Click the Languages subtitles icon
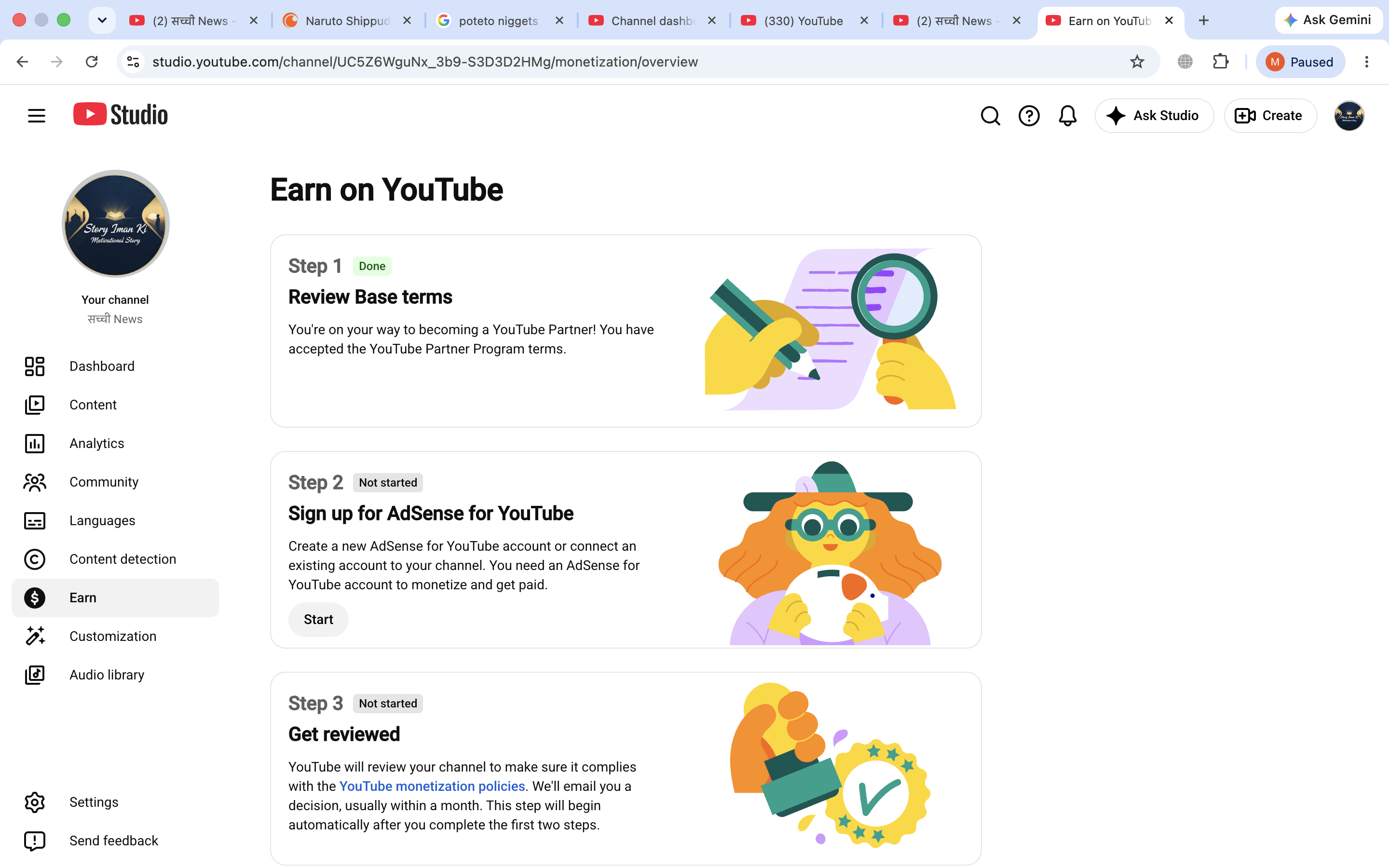The image size is (1389, 868). point(34,521)
